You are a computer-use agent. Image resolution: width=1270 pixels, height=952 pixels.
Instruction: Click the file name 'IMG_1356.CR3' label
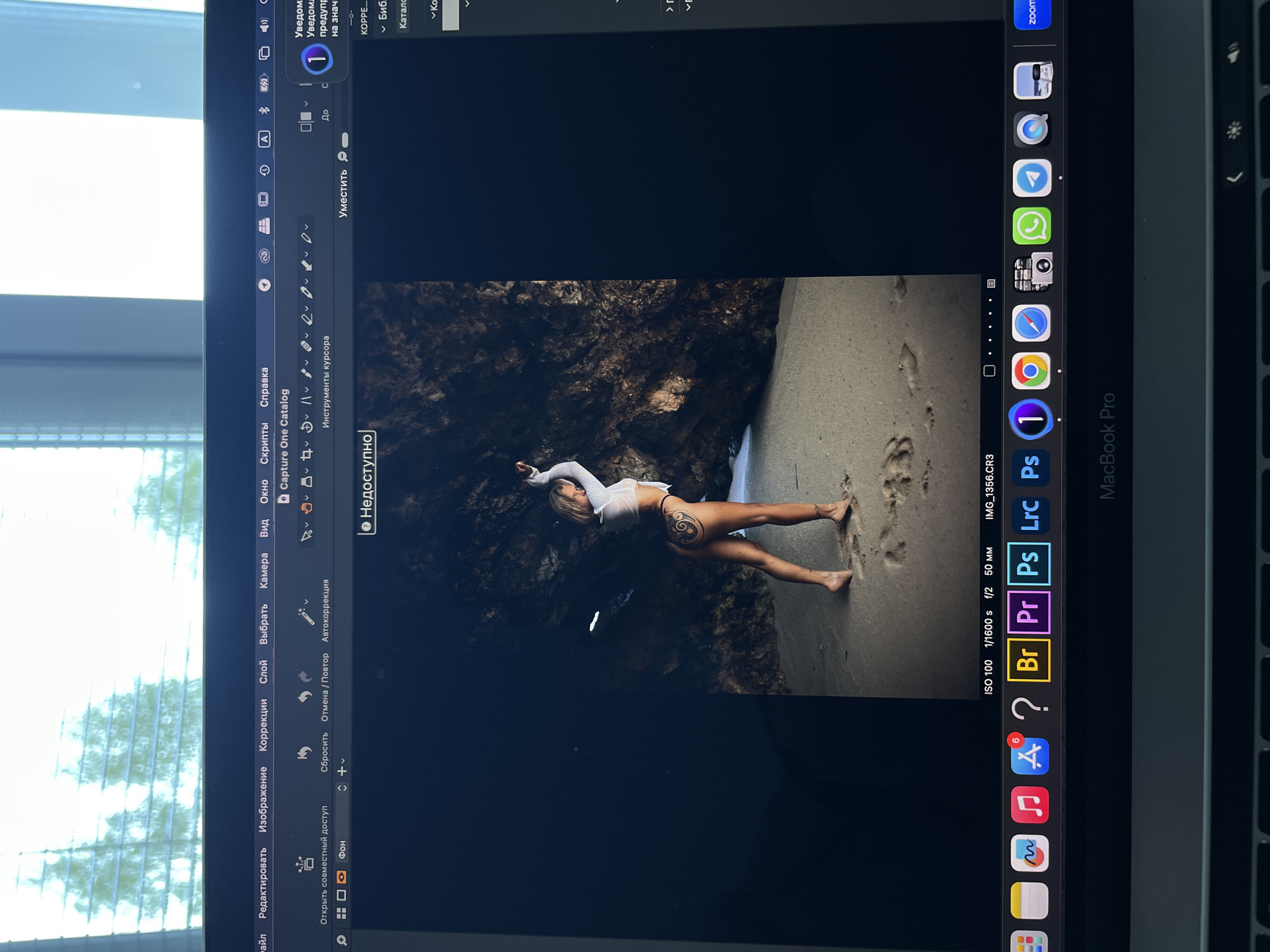(x=990, y=487)
